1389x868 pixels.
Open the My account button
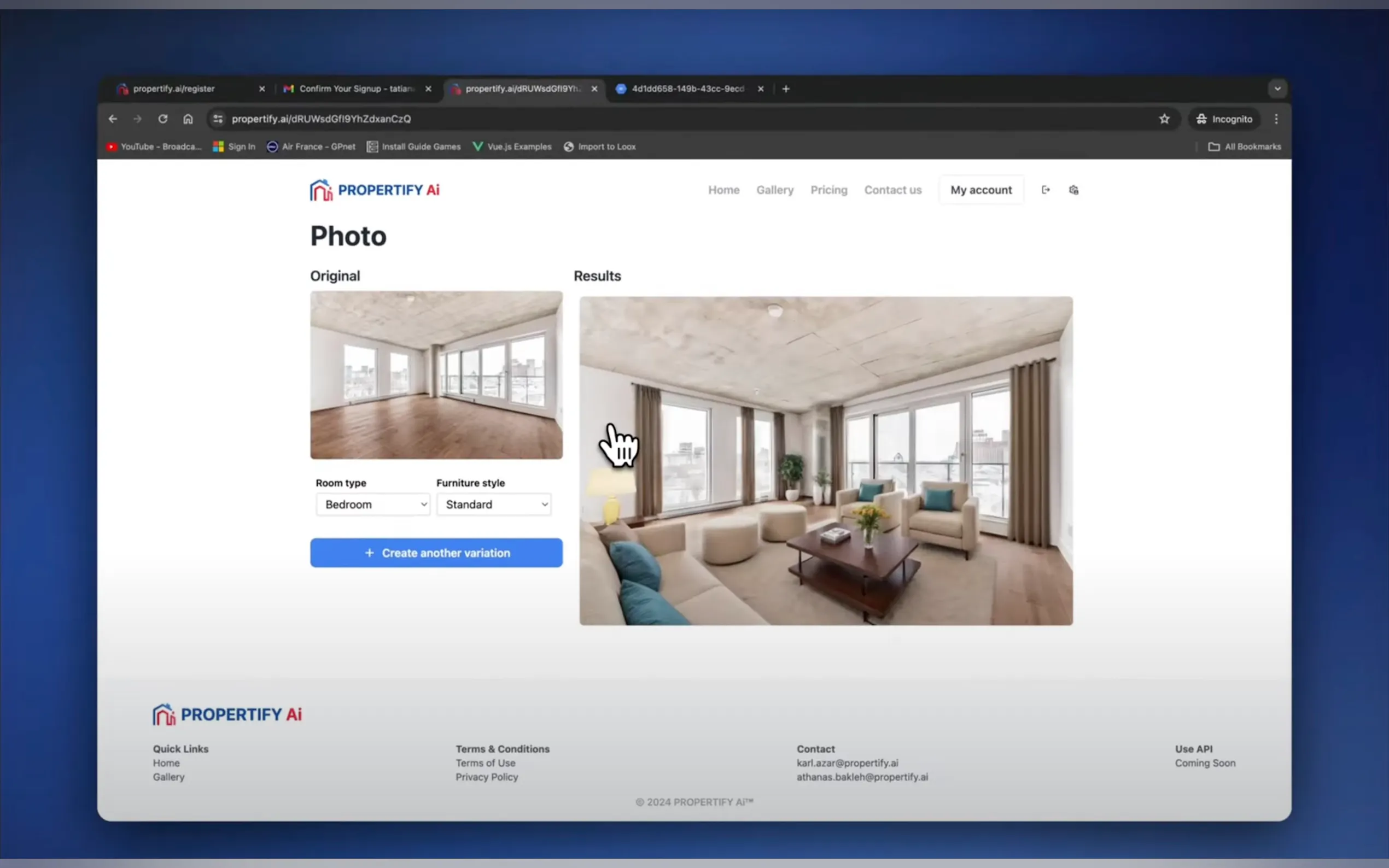click(981, 190)
